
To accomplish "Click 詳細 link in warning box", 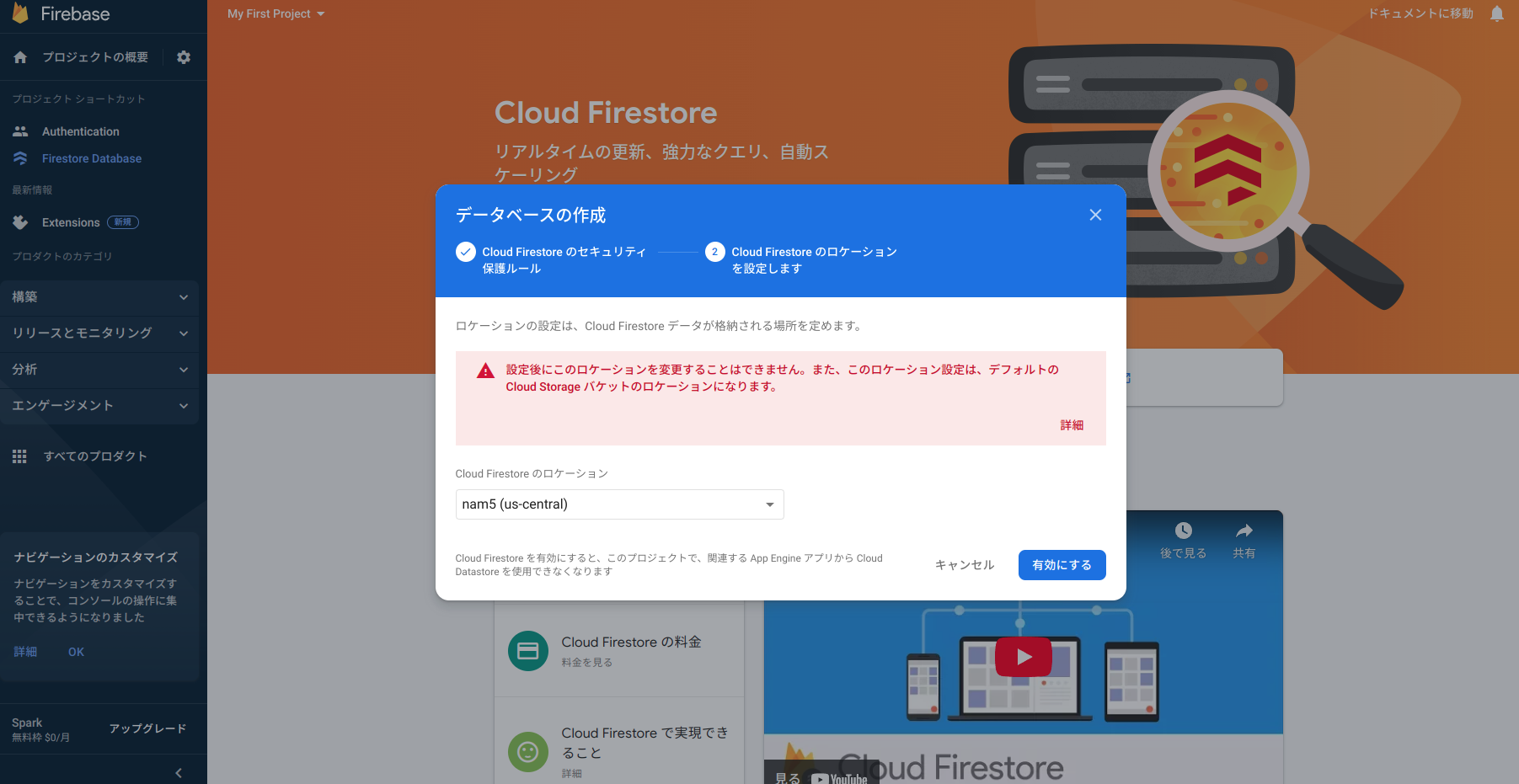I will pos(1072,425).
